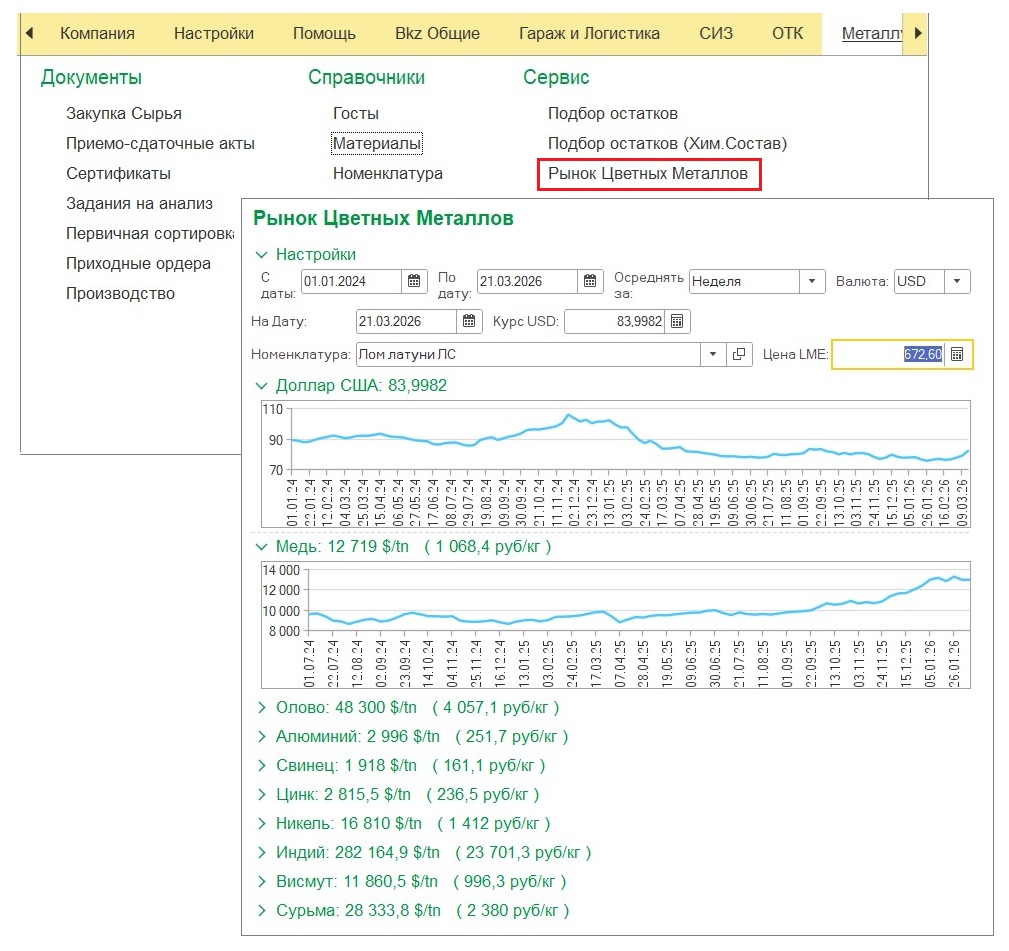Open calendar picker for start date field
The width and height of the screenshot is (1009, 951).
coord(415,282)
